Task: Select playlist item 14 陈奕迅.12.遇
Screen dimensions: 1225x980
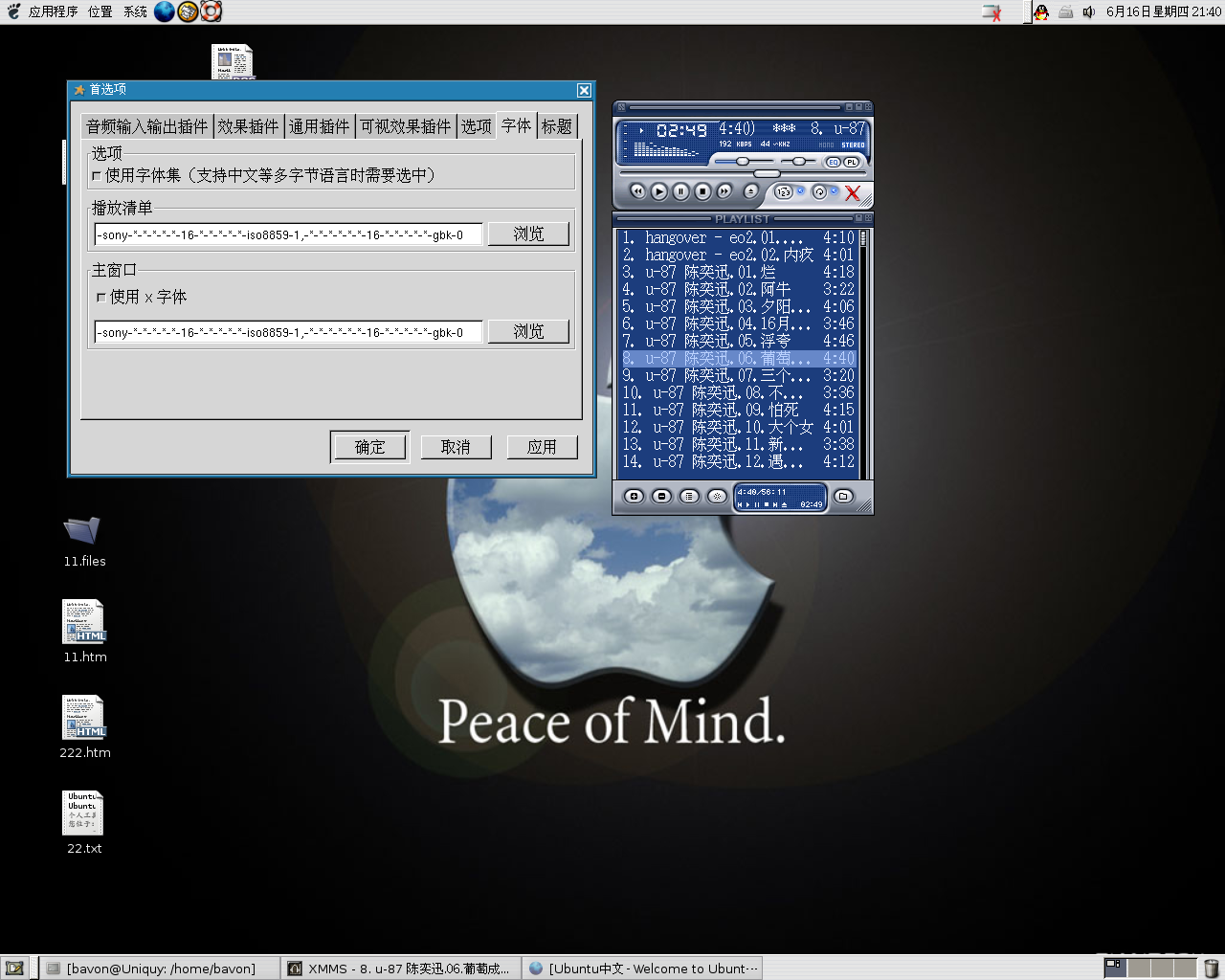Action: 738,461
